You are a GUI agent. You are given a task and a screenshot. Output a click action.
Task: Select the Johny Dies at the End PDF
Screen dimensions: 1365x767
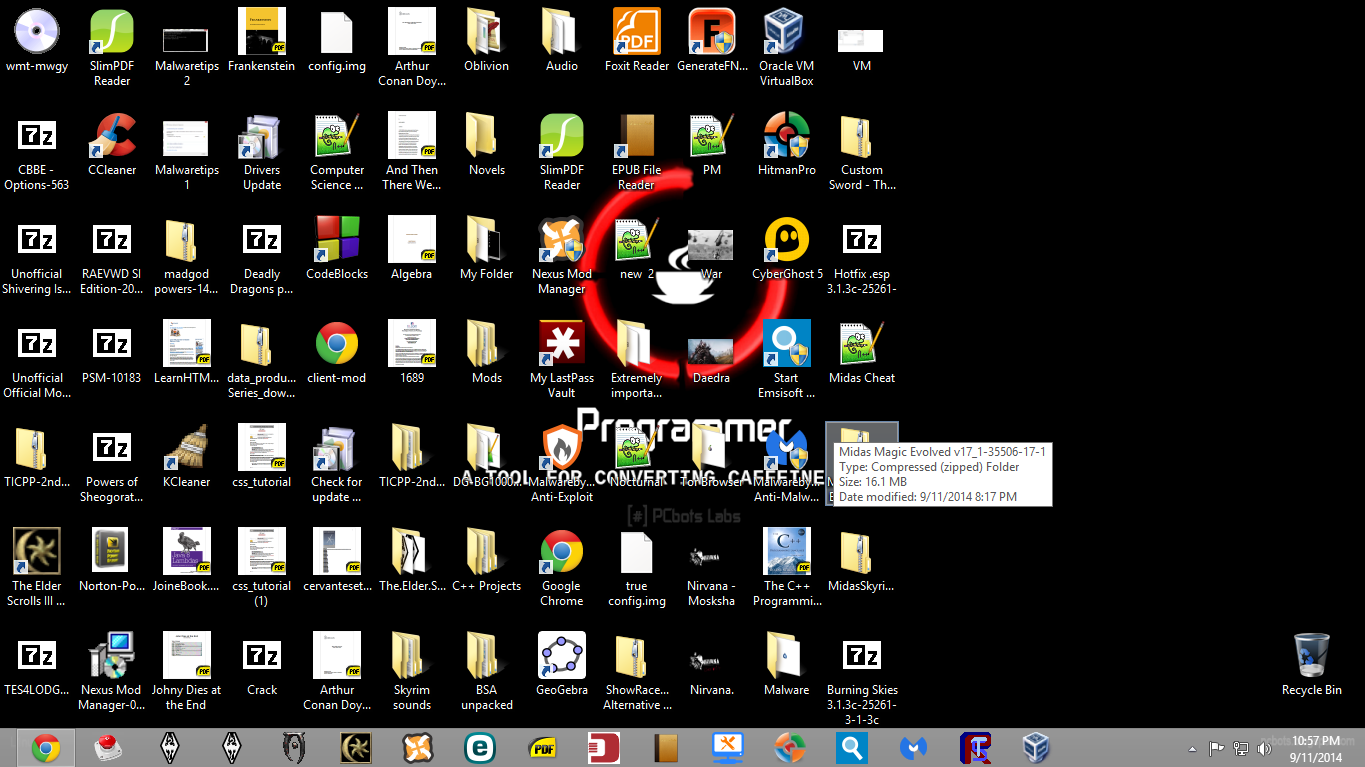[x=187, y=670]
